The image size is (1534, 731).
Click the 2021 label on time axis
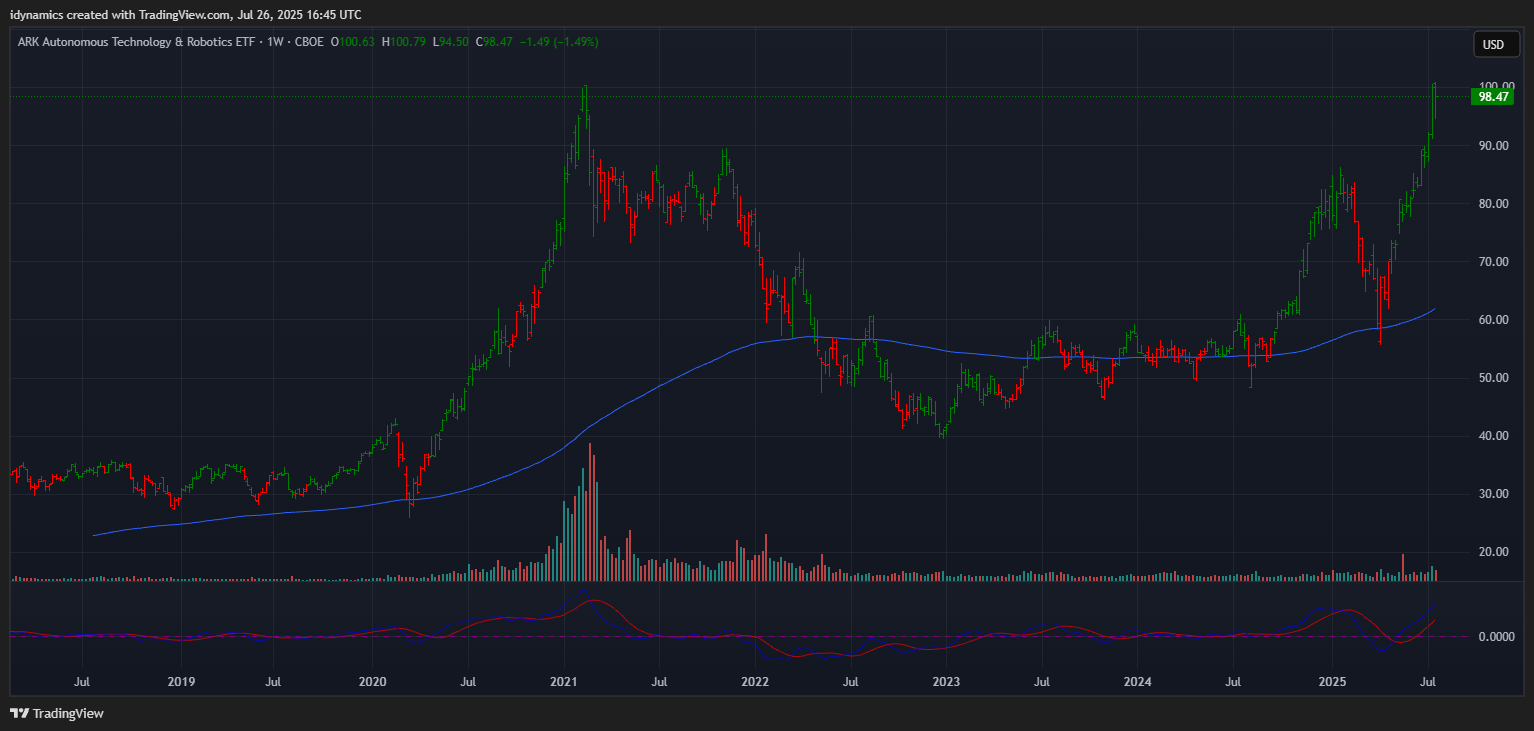pos(564,682)
